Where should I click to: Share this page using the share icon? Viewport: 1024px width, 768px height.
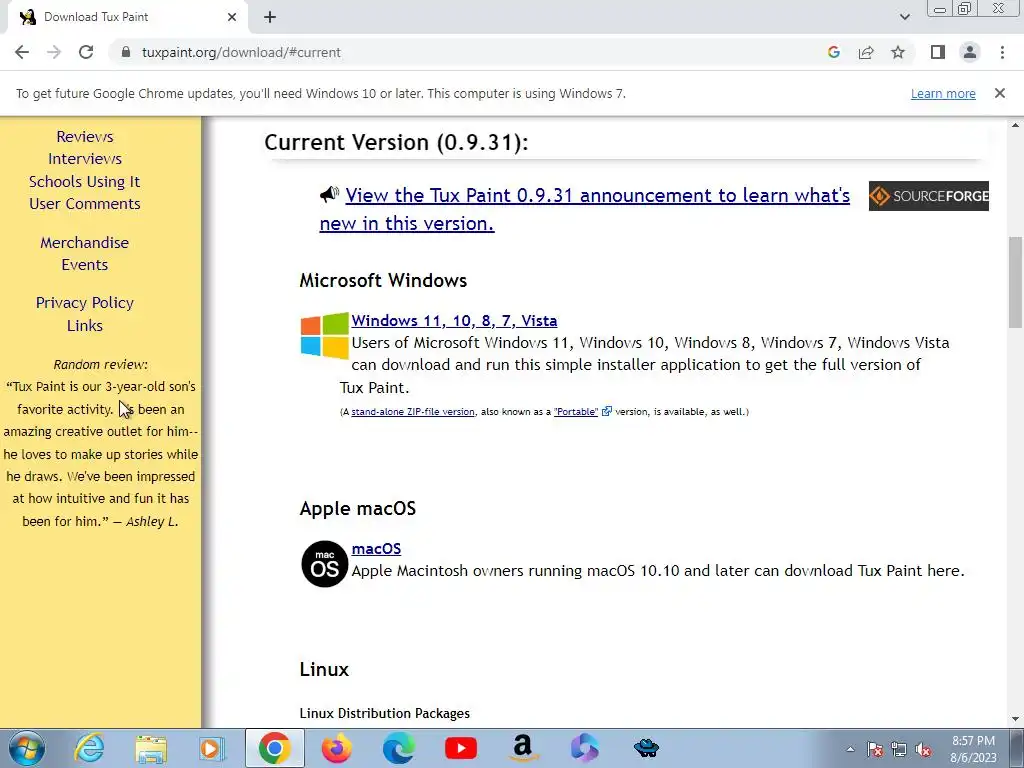866,52
